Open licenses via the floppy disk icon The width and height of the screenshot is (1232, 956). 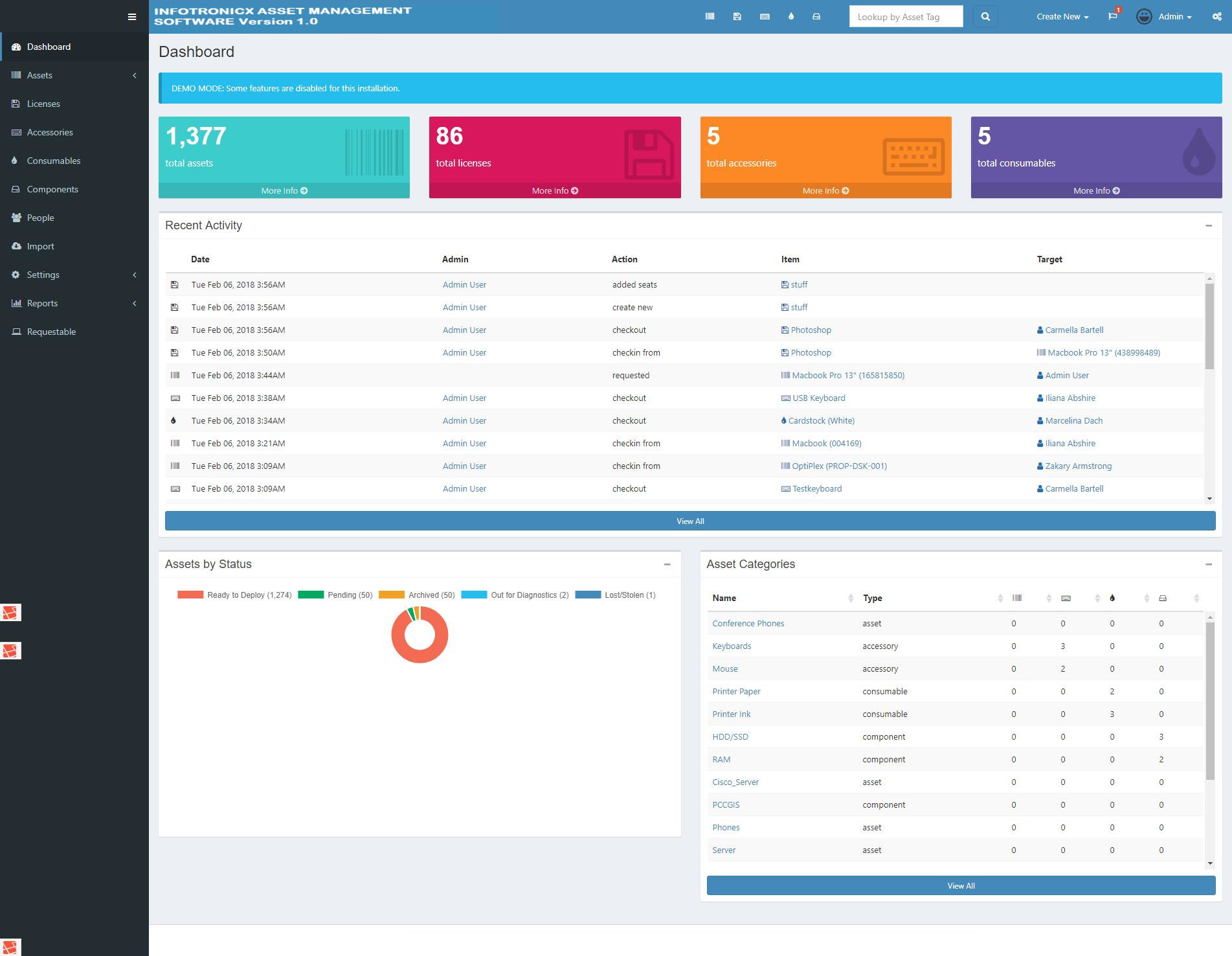pos(737,16)
